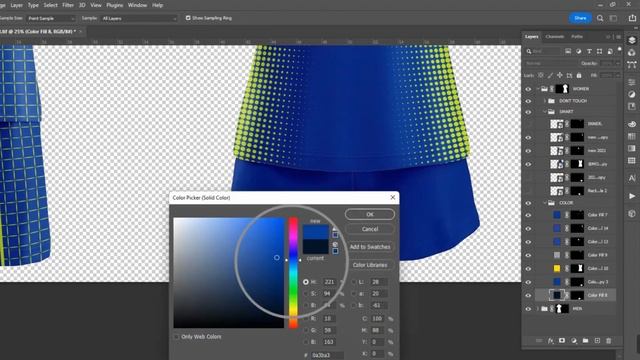Click the link layers icon at panel bottom
This screenshot has height=360, width=640.
click(539, 340)
